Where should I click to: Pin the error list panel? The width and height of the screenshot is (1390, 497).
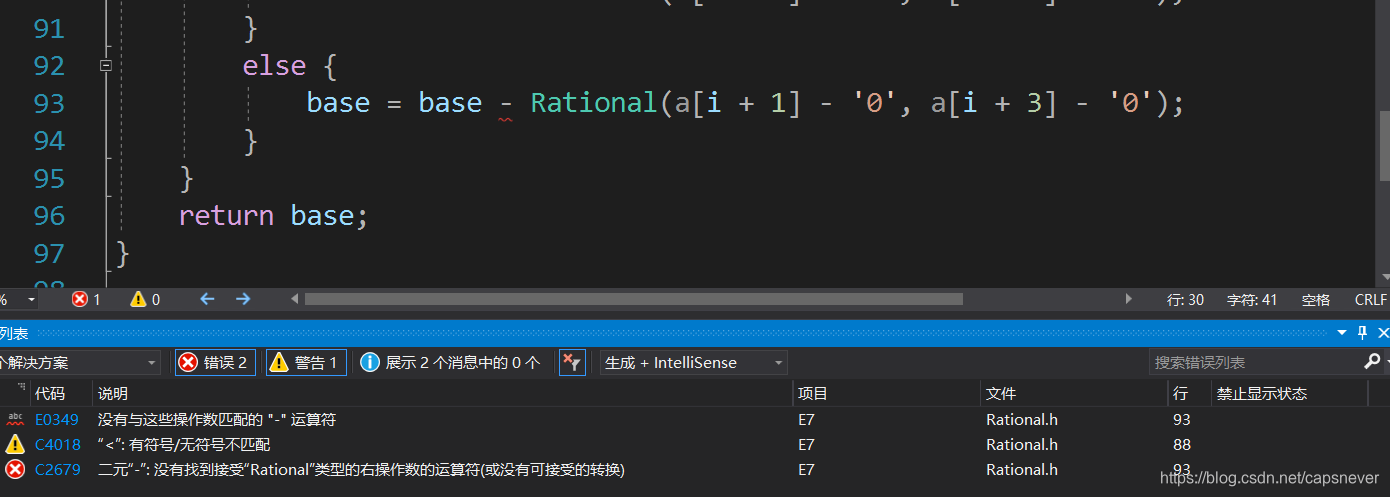point(1362,333)
